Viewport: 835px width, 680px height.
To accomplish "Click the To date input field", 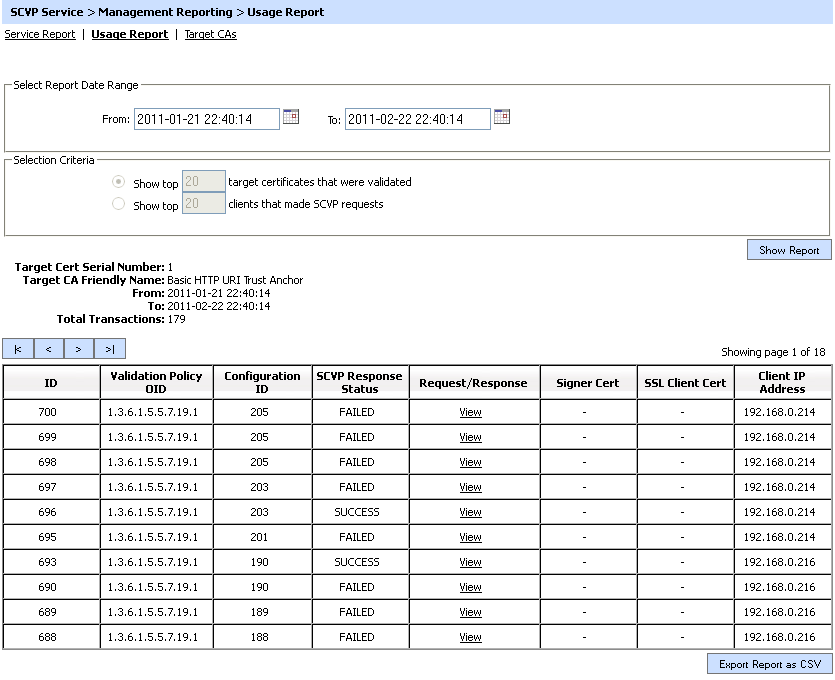I will (417, 119).
